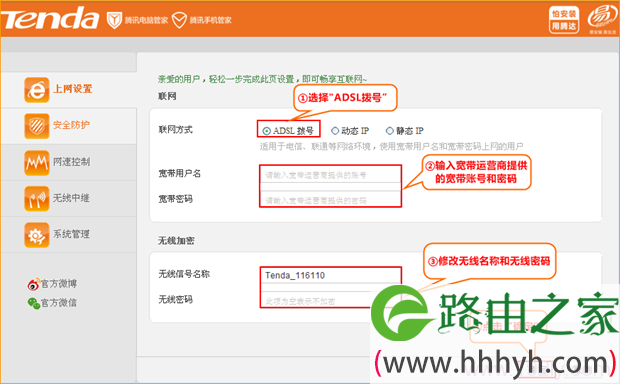
Task: Focus the 宽带密码 input field
Action: click(330, 199)
